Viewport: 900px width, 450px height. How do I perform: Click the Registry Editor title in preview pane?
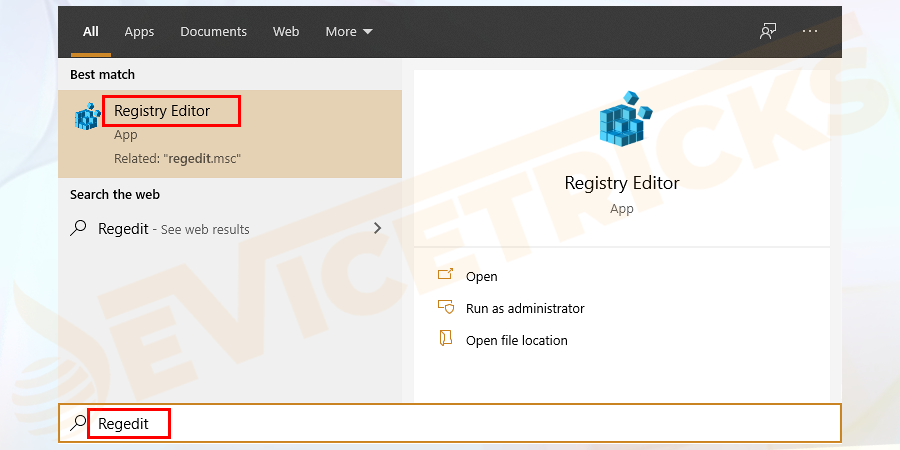[622, 183]
